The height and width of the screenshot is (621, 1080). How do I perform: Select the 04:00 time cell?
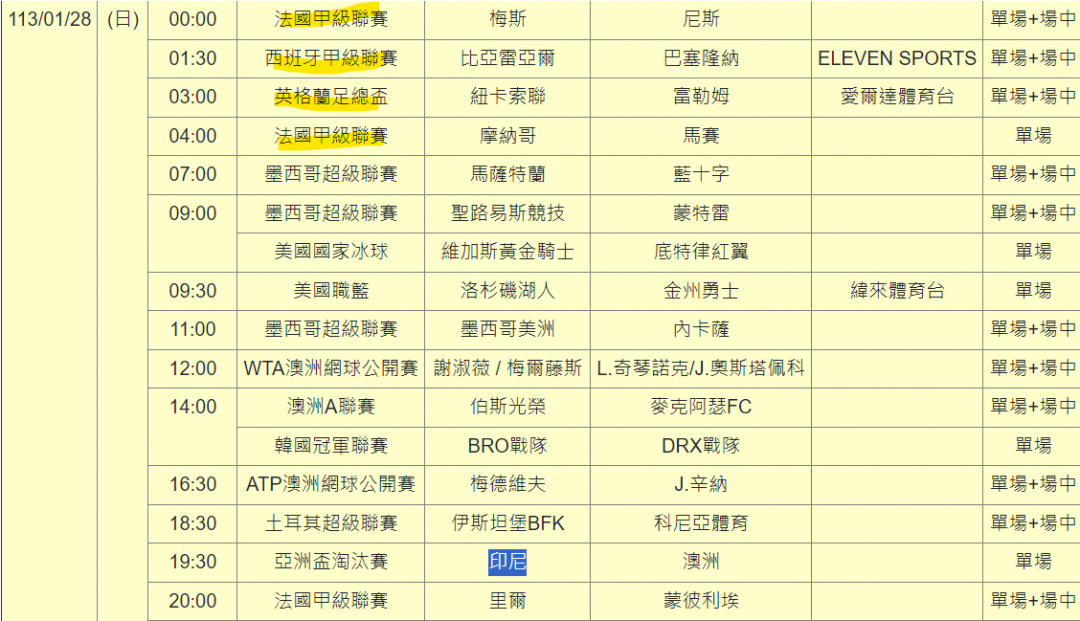point(193,136)
